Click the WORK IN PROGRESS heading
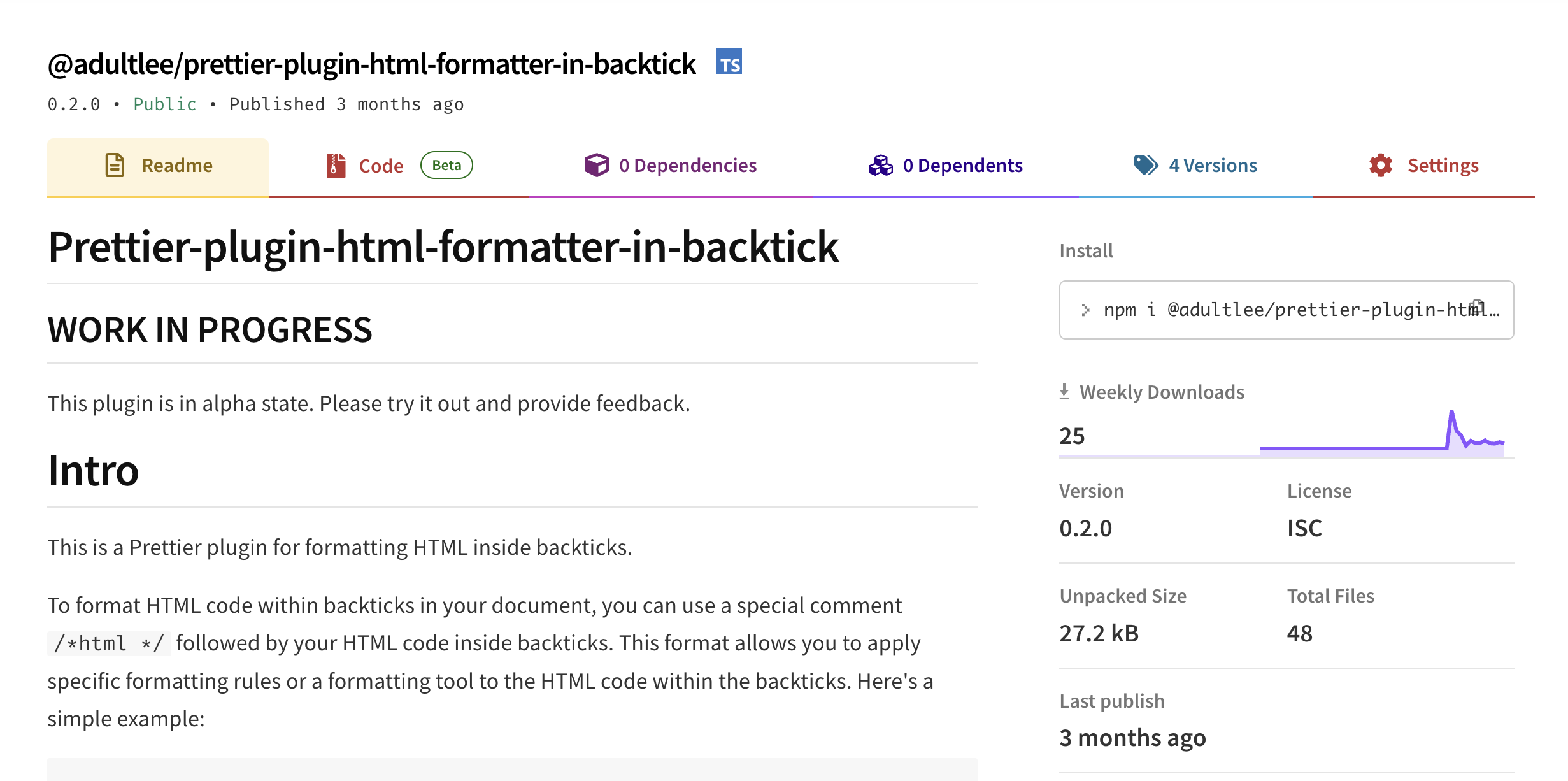 pos(210,329)
